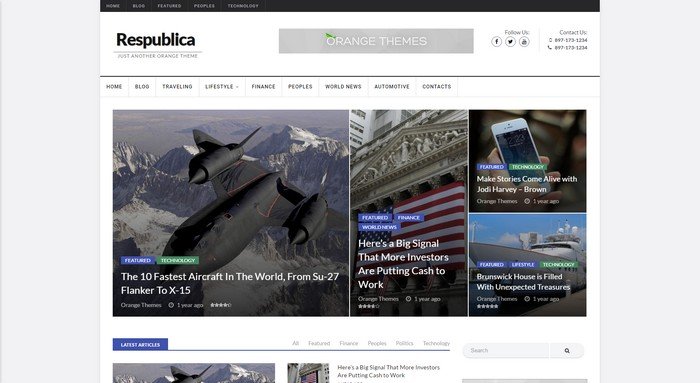The image size is (700, 383).
Task: Open the Twitter follow icon
Action: (x=510, y=42)
